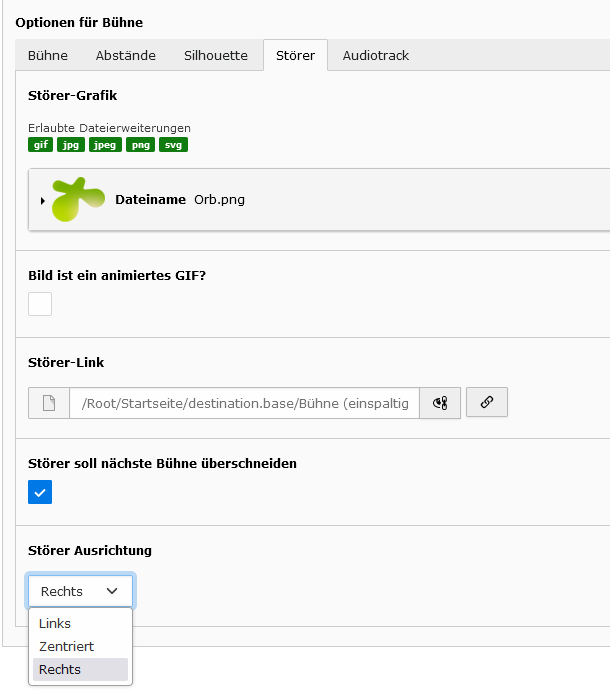Click the green svg extension badge
This screenshot has width=610, height=697.
tap(173, 145)
